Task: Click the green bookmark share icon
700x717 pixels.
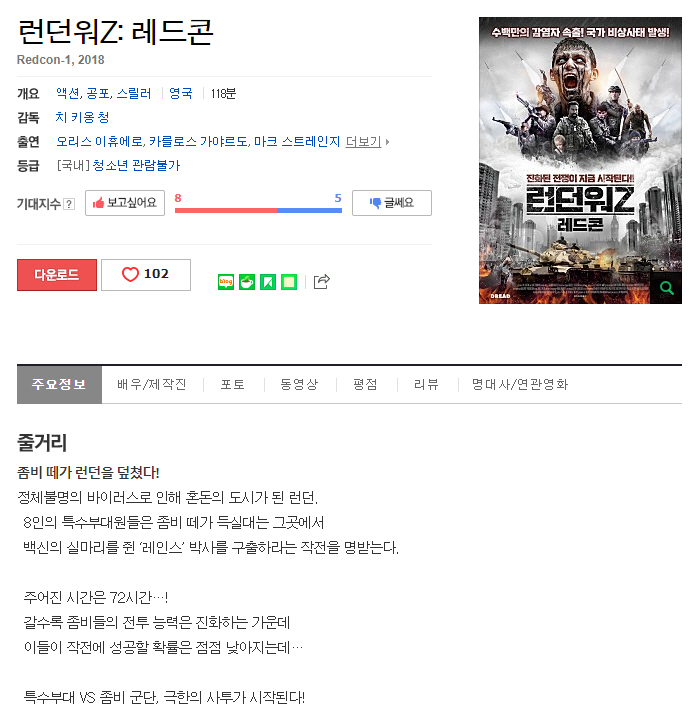Action: (x=268, y=282)
